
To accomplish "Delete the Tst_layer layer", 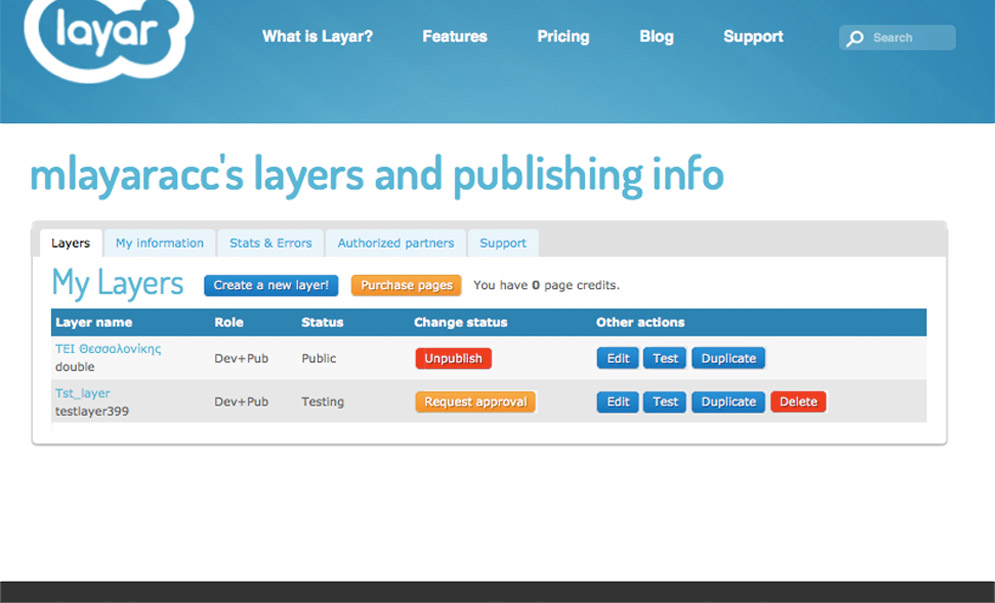I will (798, 402).
